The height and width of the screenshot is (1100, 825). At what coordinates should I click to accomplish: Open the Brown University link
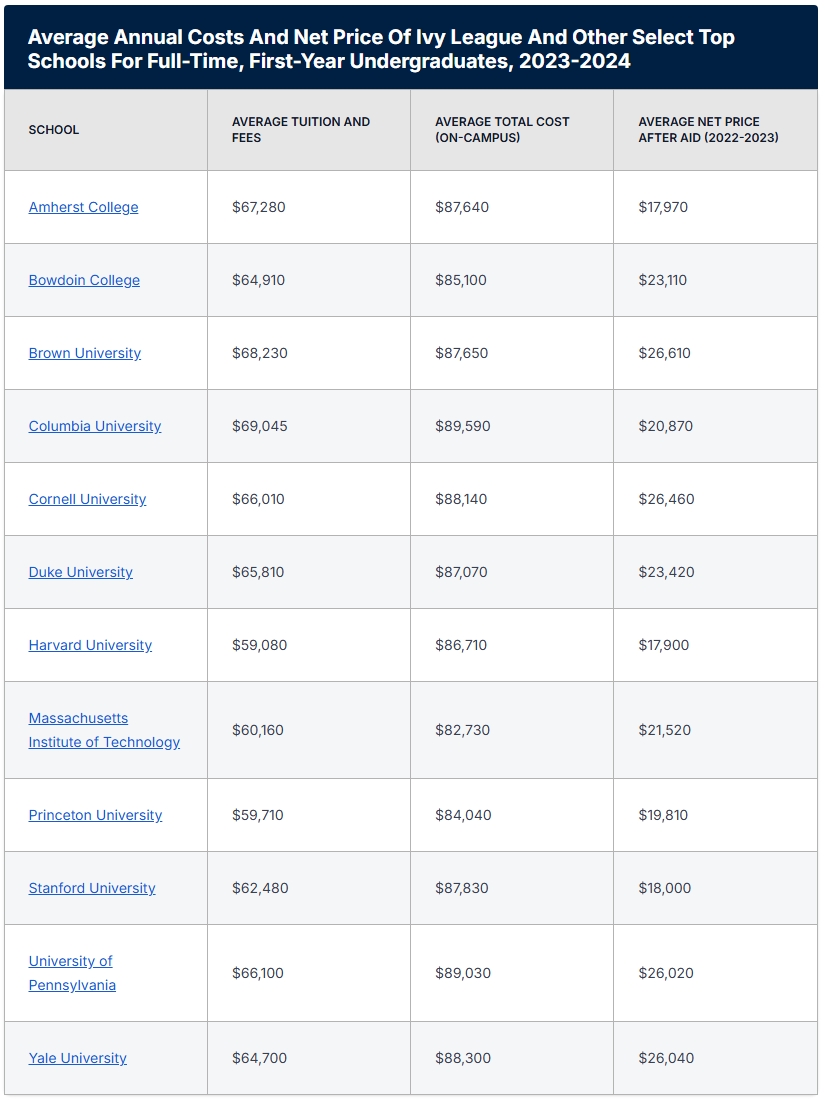click(85, 353)
